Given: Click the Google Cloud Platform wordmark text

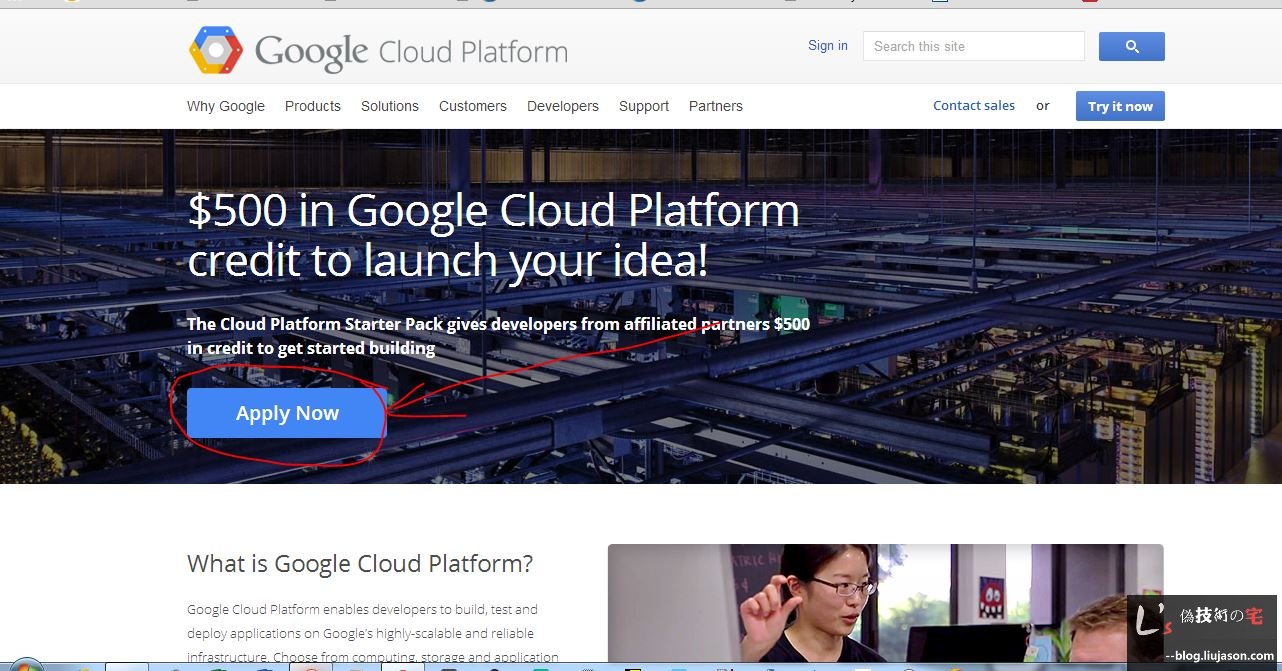Looking at the screenshot, I should (x=411, y=51).
